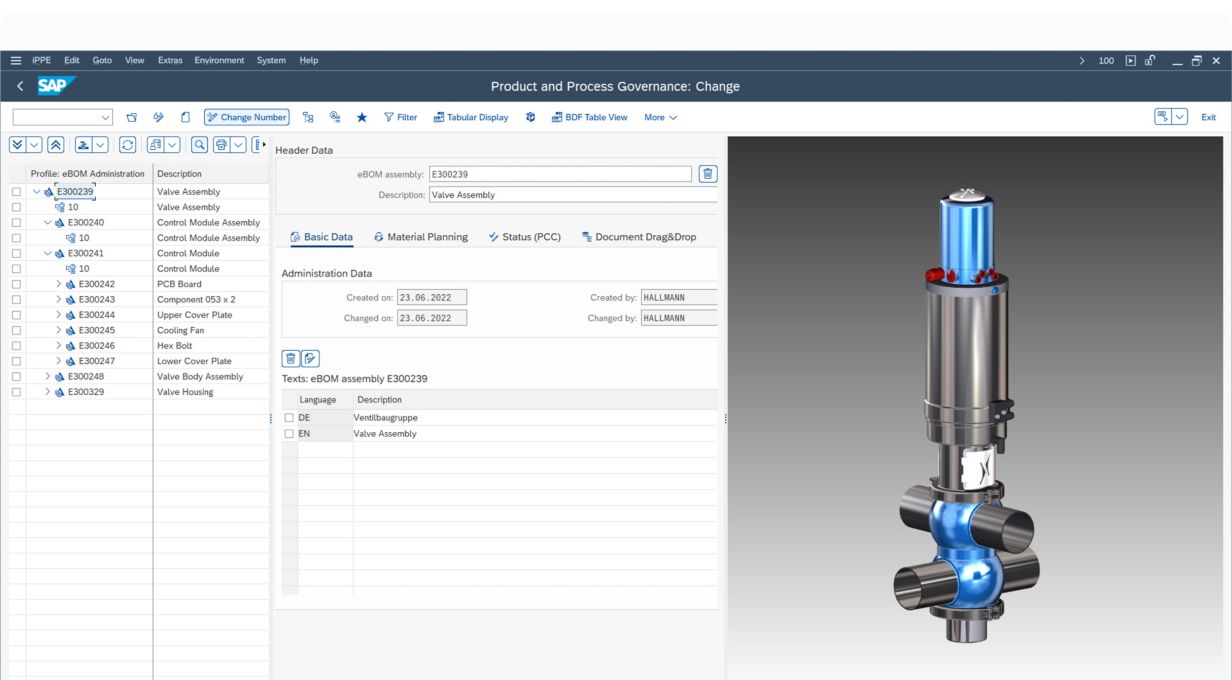The height and width of the screenshot is (680, 1232).
Task: Click the Refresh icon above the tree
Action: (129, 143)
